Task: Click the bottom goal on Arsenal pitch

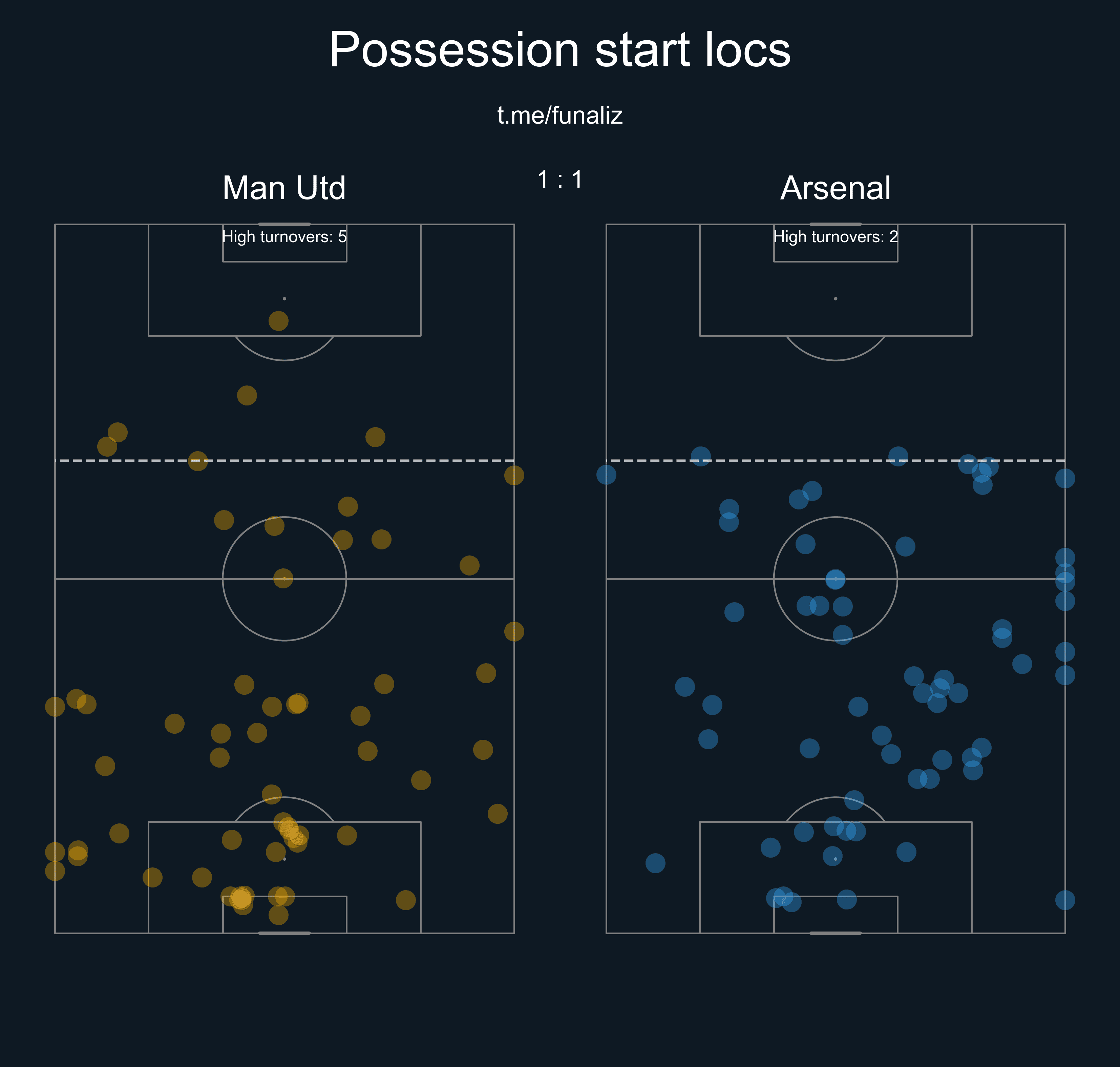Action: [835, 933]
